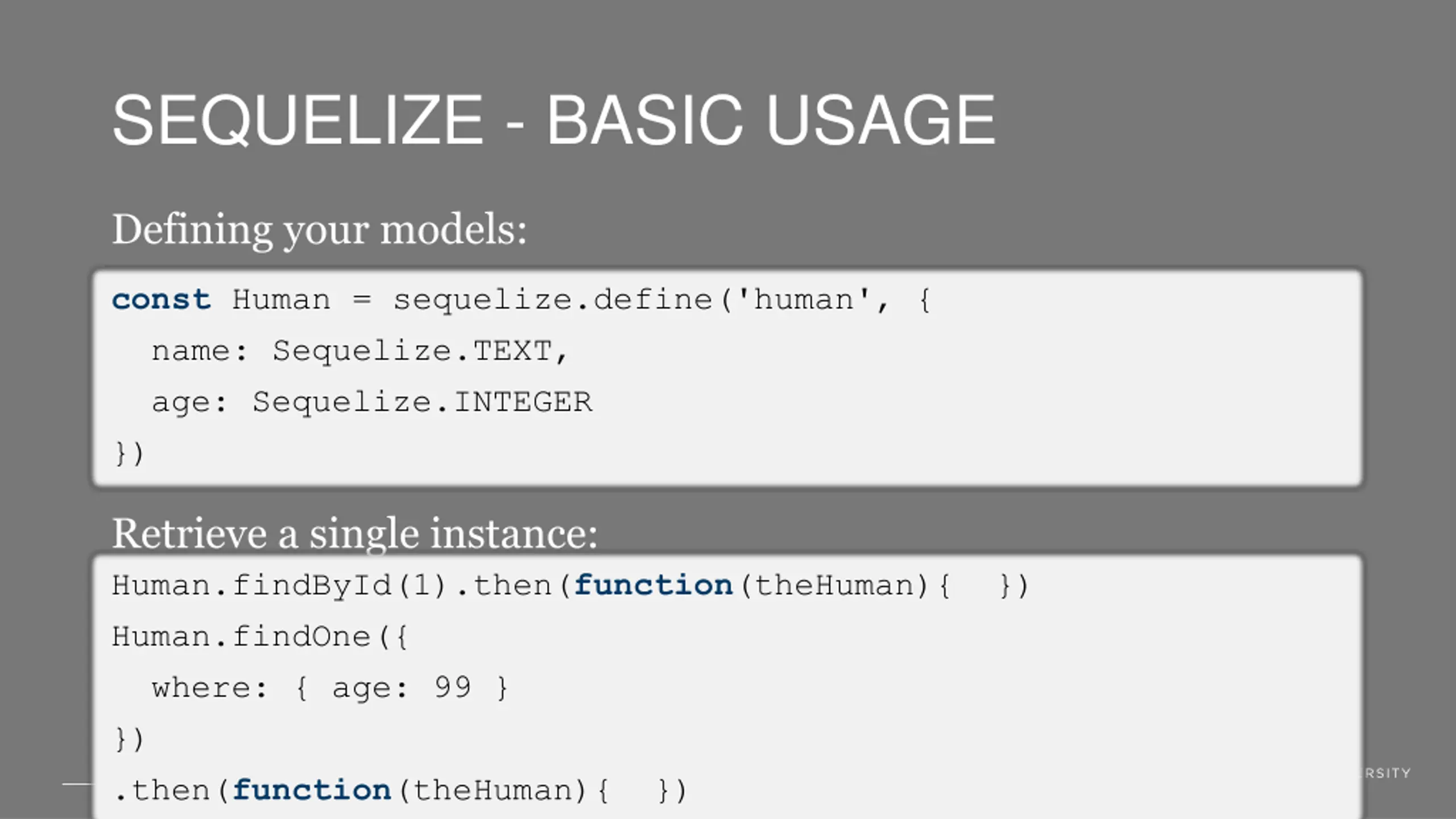This screenshot has height=819, width=1456.
Task: Click the 'Human' variable name after const
Action: click(x=281, y=300)
